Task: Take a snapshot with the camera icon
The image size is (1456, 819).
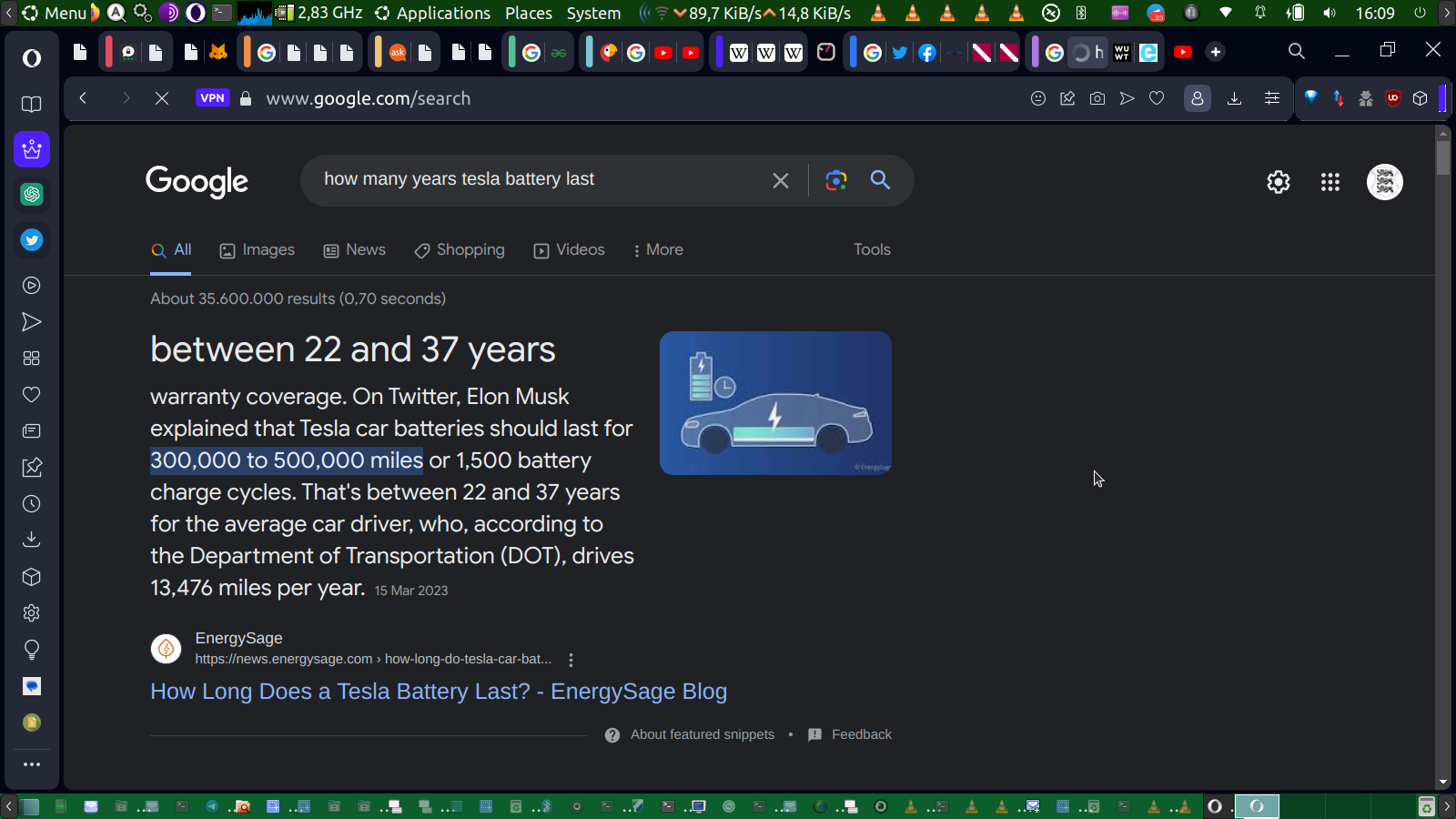Action: coord(1097,98)
